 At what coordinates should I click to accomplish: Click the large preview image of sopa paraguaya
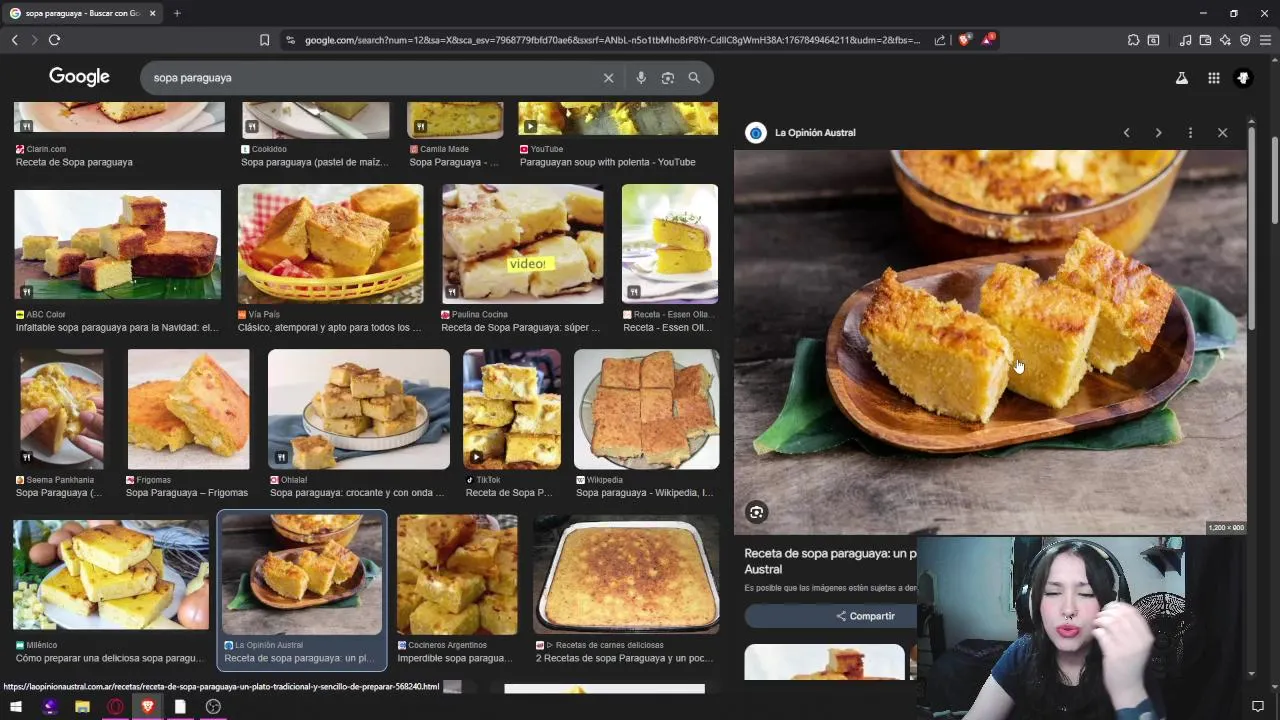[x=990, y=342]
